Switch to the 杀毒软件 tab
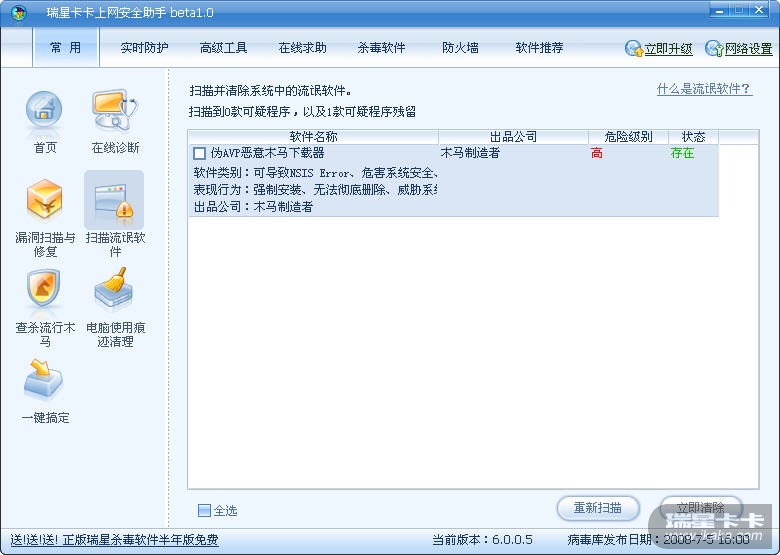The image size is (780, 555). 382,48
